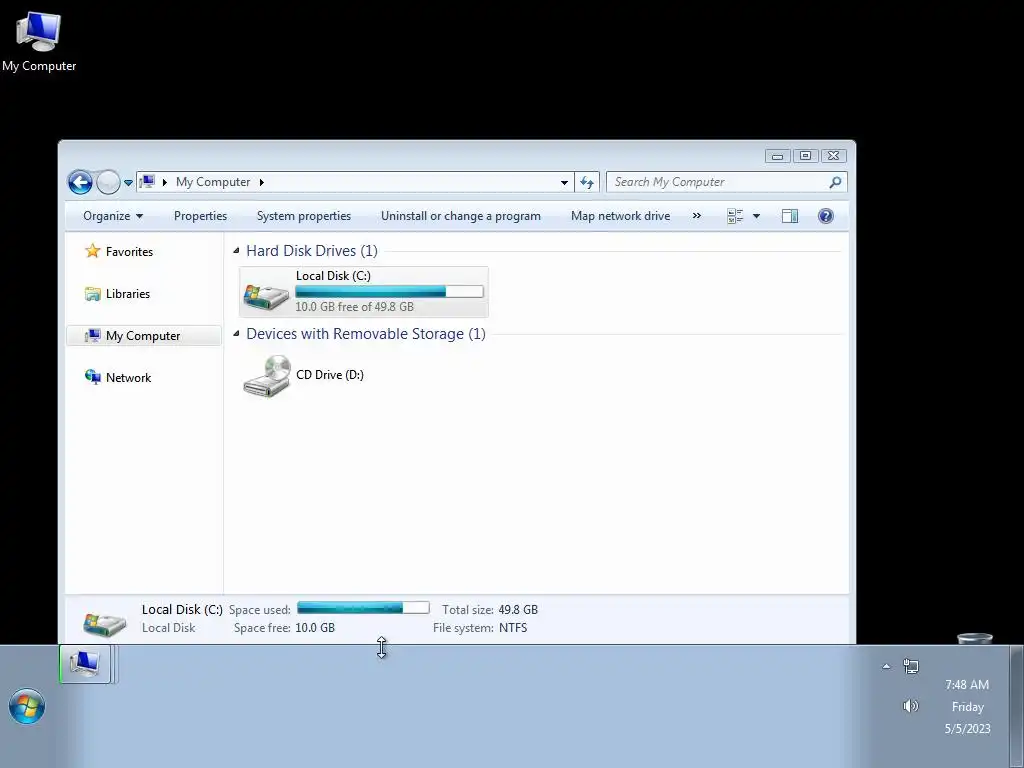The image size is (1024, 768).
Task: Click the Favorites star icon
Action: (x=93, y=251)
